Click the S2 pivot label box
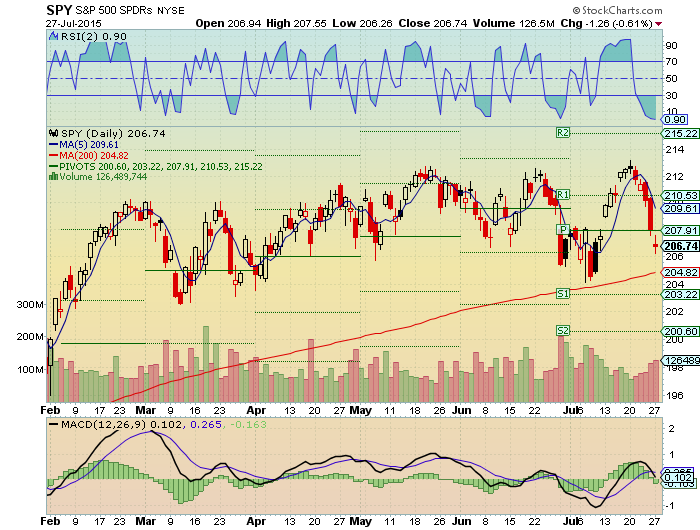Viewport: 700px width, 530px height. click(x=563, y=330)
